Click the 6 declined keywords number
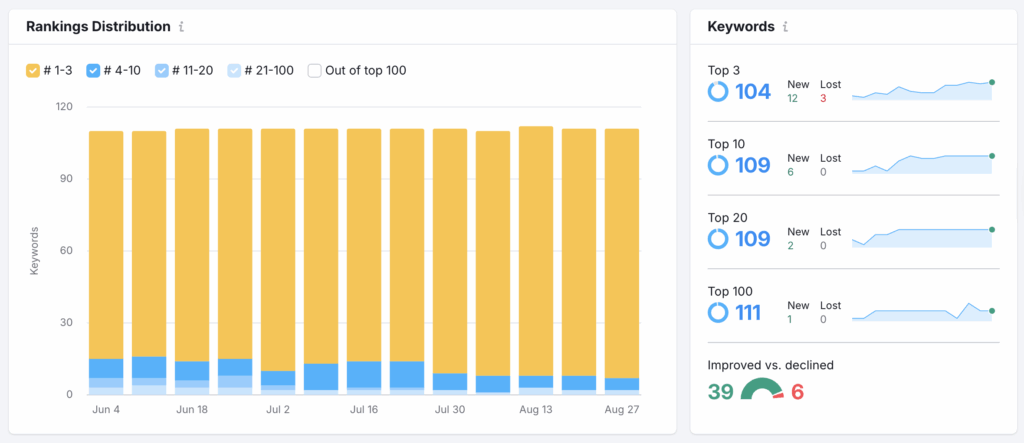This screenshot has width=1024, height=443. click(x=798, y=392)
